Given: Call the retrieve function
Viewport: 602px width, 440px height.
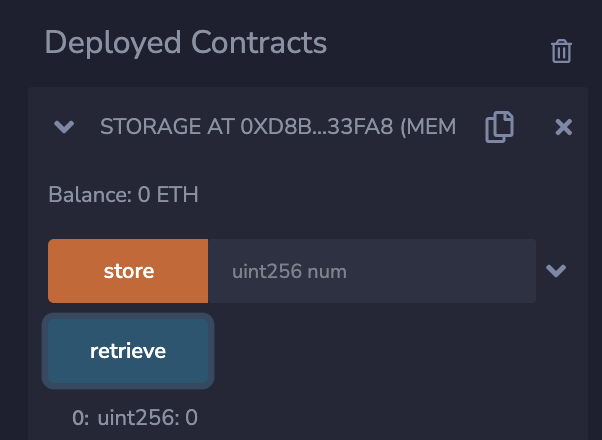Looking at the screenshot, I should (x=128, y=351).
